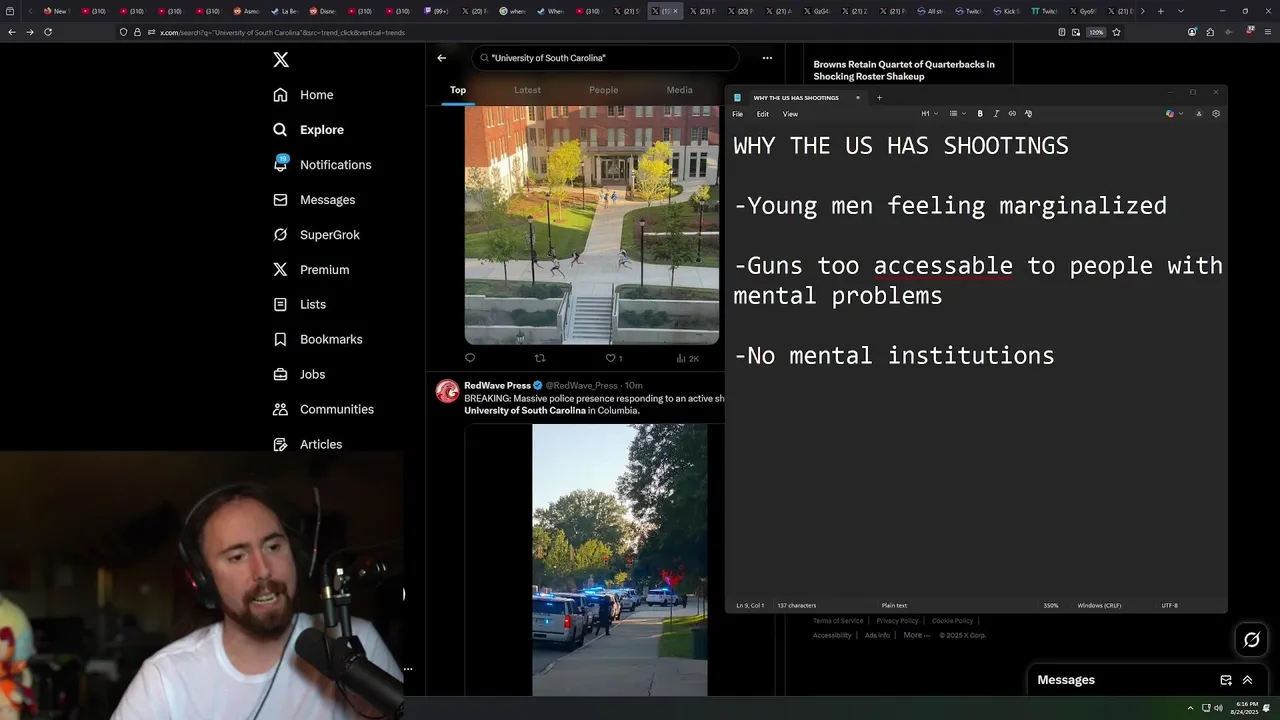Bookmark this page with the star icon
Image resolution: width=1280 pixels, height=720 pixels.
pos(1116,32)
